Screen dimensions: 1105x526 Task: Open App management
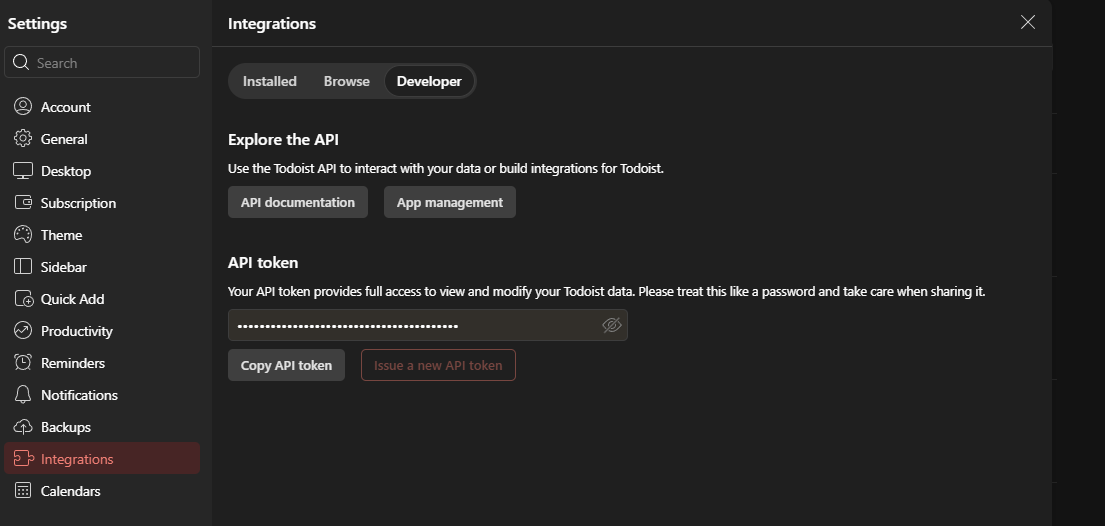click(450, 202)
